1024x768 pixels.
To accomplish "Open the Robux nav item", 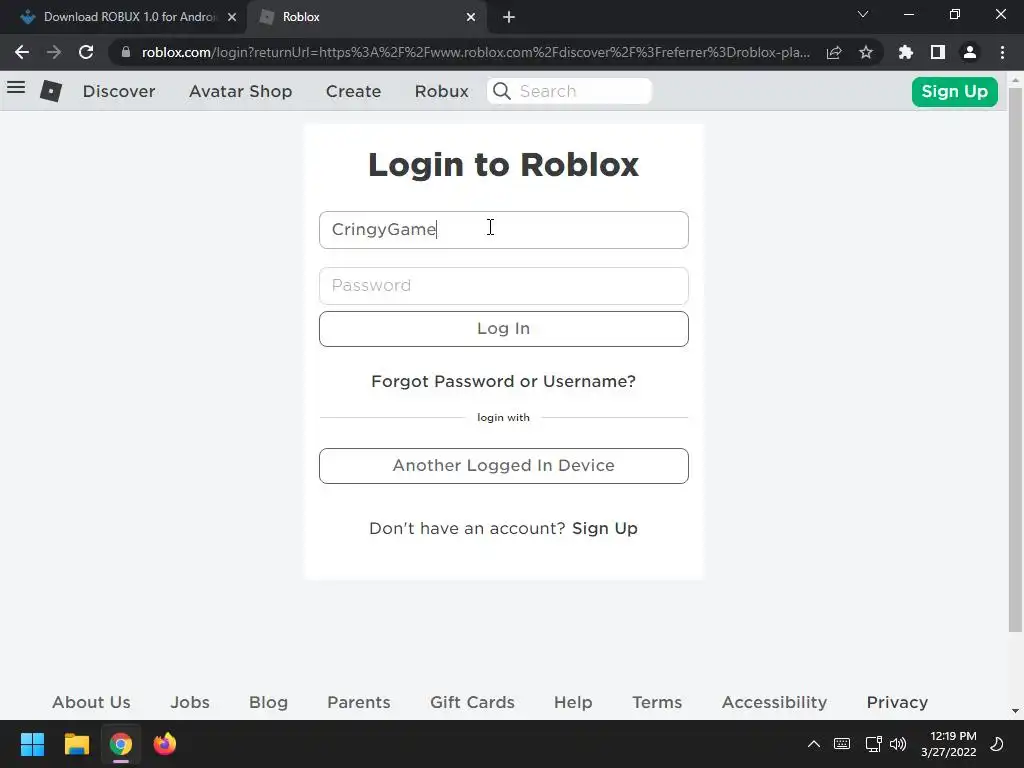I will click(441, 91).
